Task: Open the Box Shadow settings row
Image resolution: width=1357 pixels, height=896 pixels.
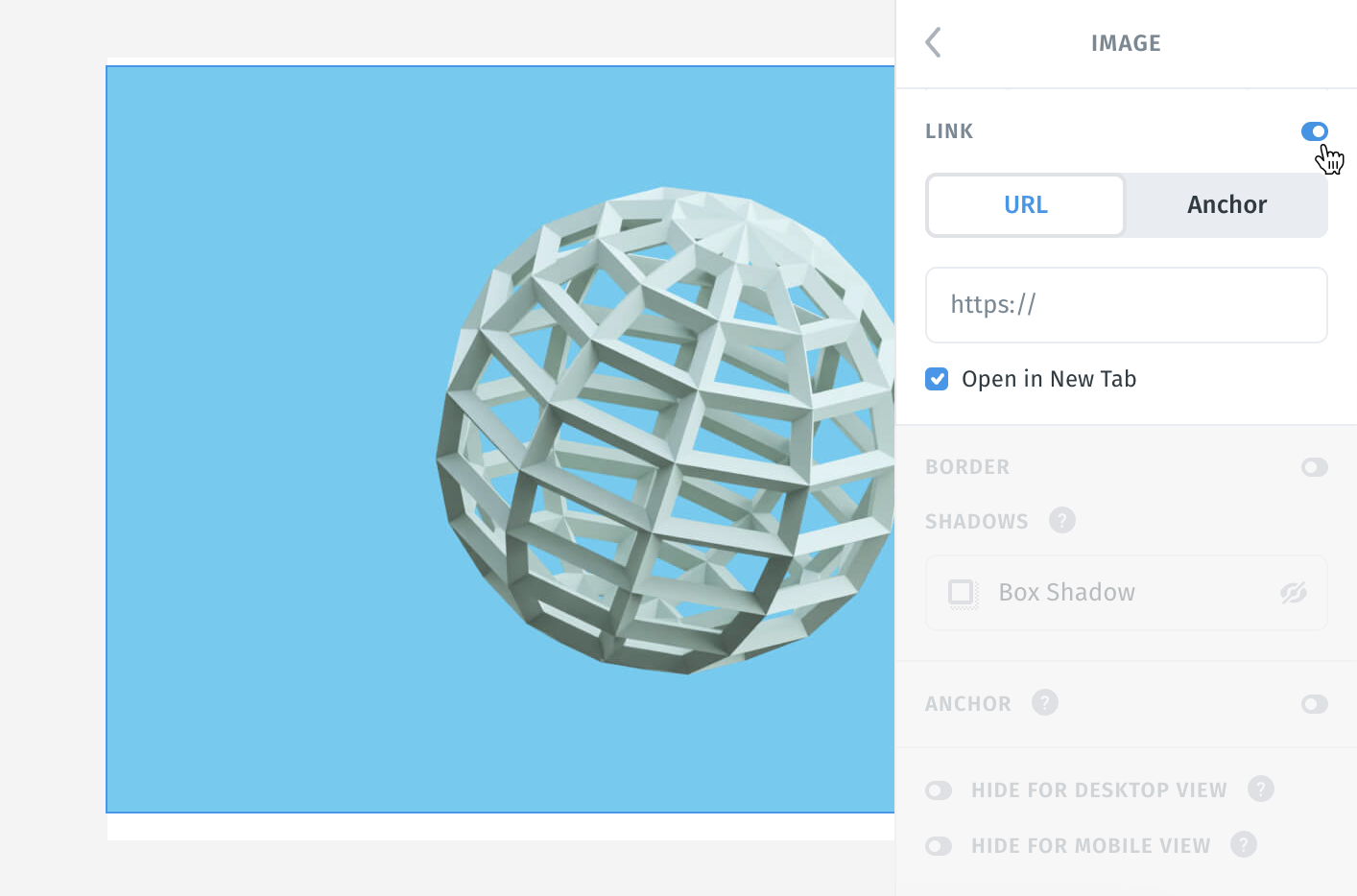Action: click(x=1126, y=593)
